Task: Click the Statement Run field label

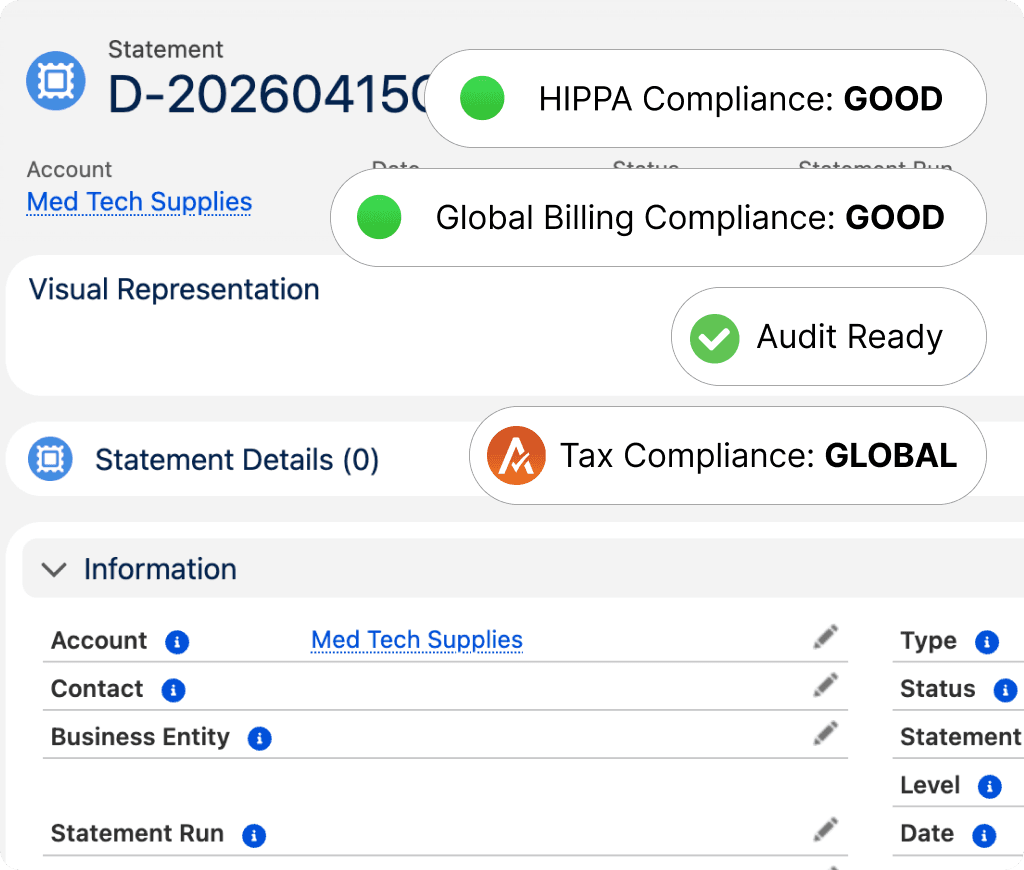Action: [x=137, y=833]
